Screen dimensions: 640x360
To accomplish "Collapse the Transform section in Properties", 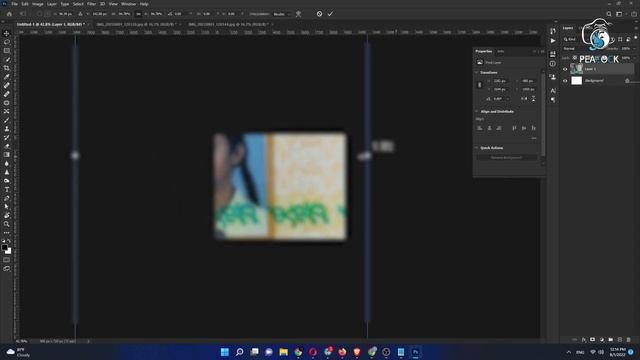I will point(476,73).
